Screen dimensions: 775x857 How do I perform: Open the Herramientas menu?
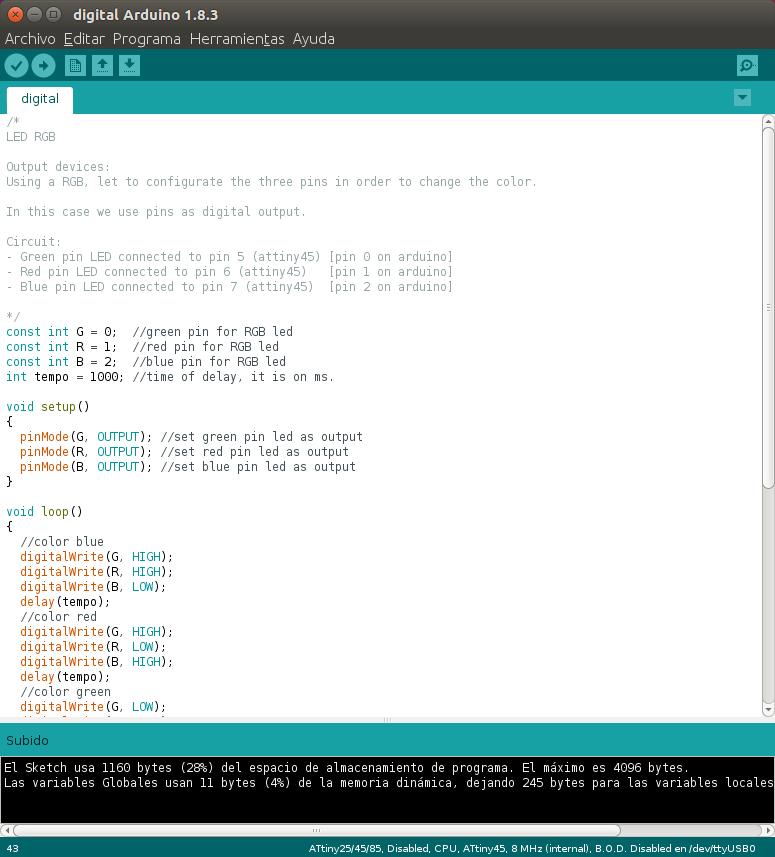tap(237, 39)
